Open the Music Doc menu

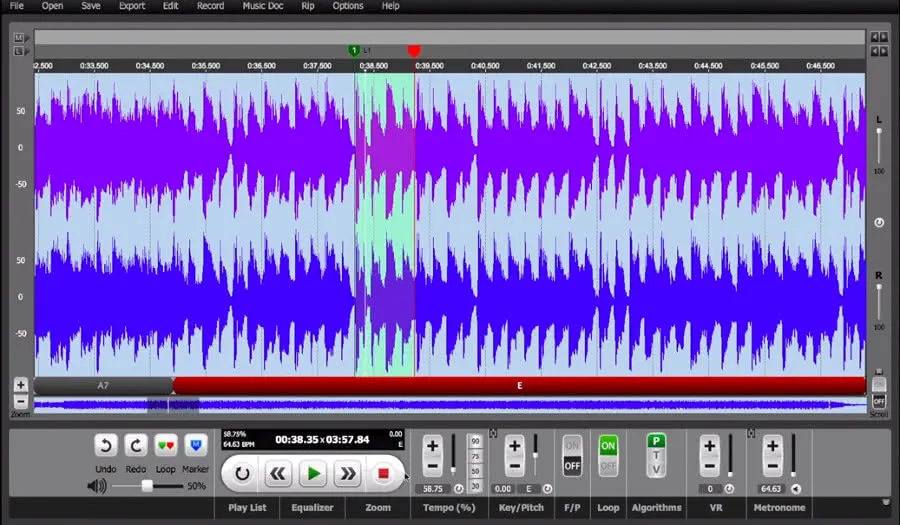pos(262,6)
